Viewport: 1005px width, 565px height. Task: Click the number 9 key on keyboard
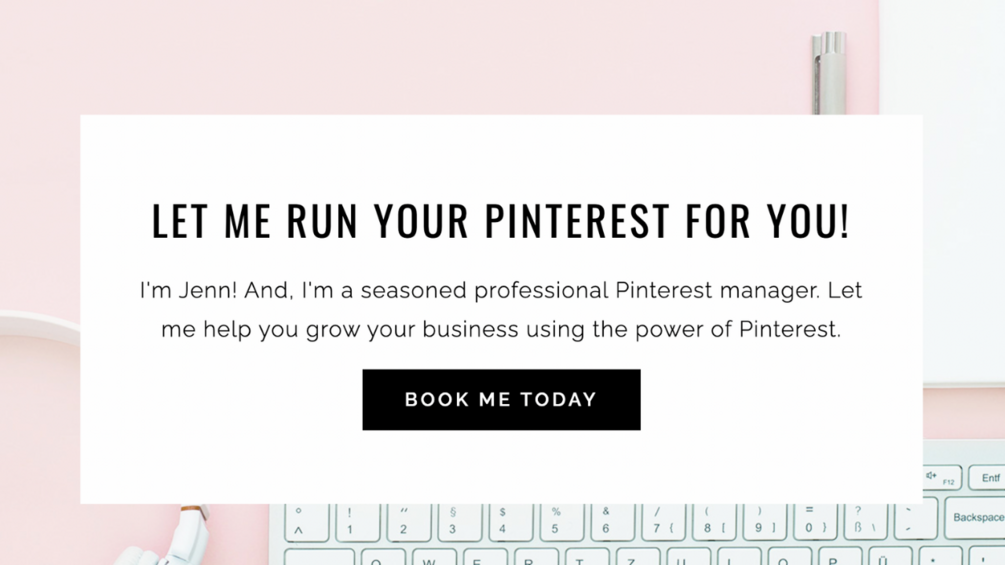point(762,521)
